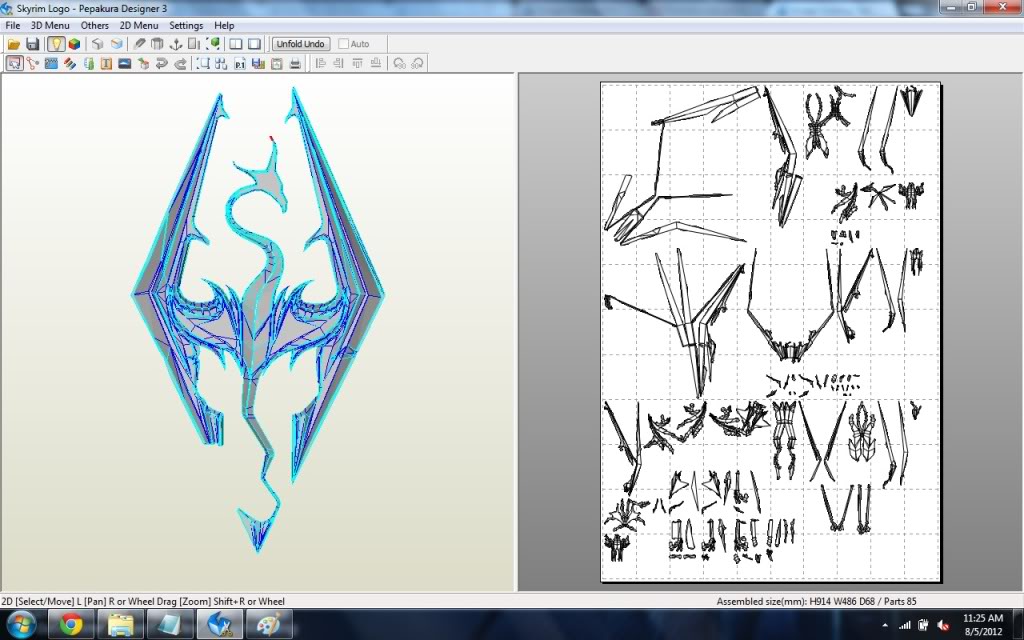Redo the action with right arrow icon
This screenshot has width=1024, height=640.
180,63
